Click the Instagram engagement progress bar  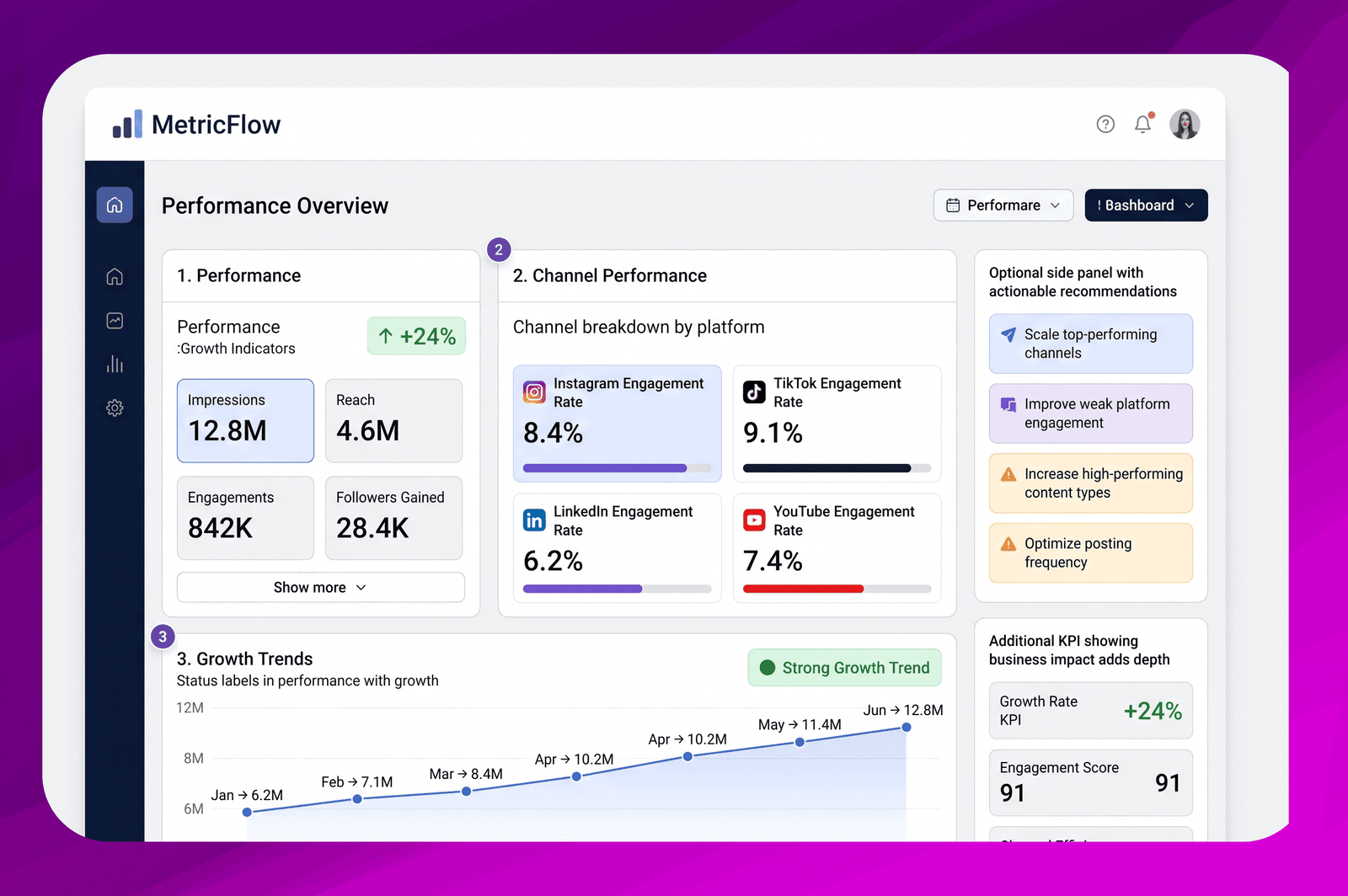(x=618, y=468)
